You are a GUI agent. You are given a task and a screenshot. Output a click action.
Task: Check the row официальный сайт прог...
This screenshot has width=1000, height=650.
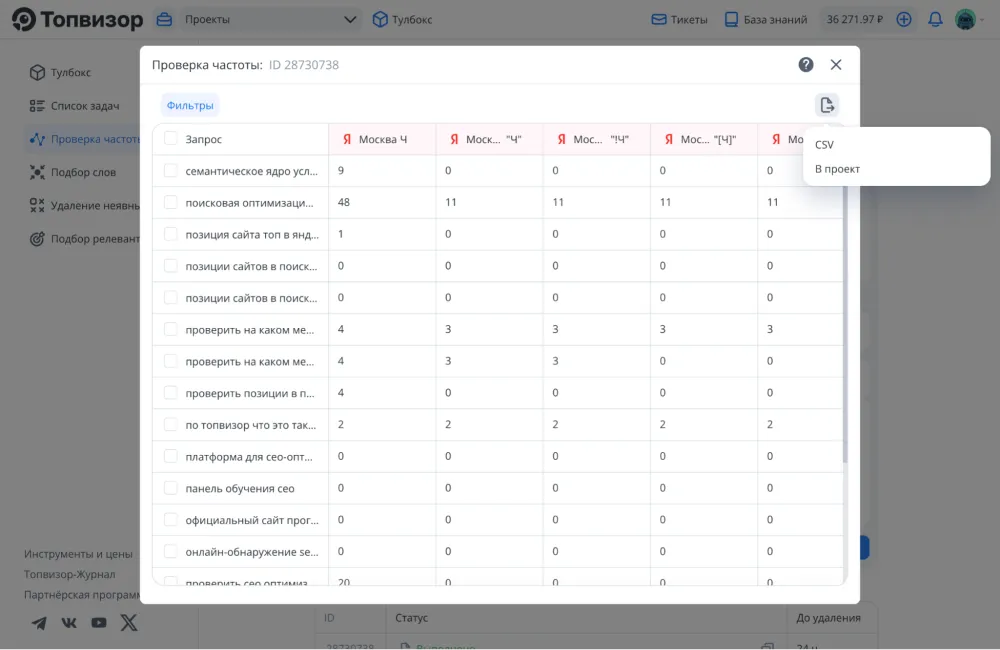click(x=170, y=519)
